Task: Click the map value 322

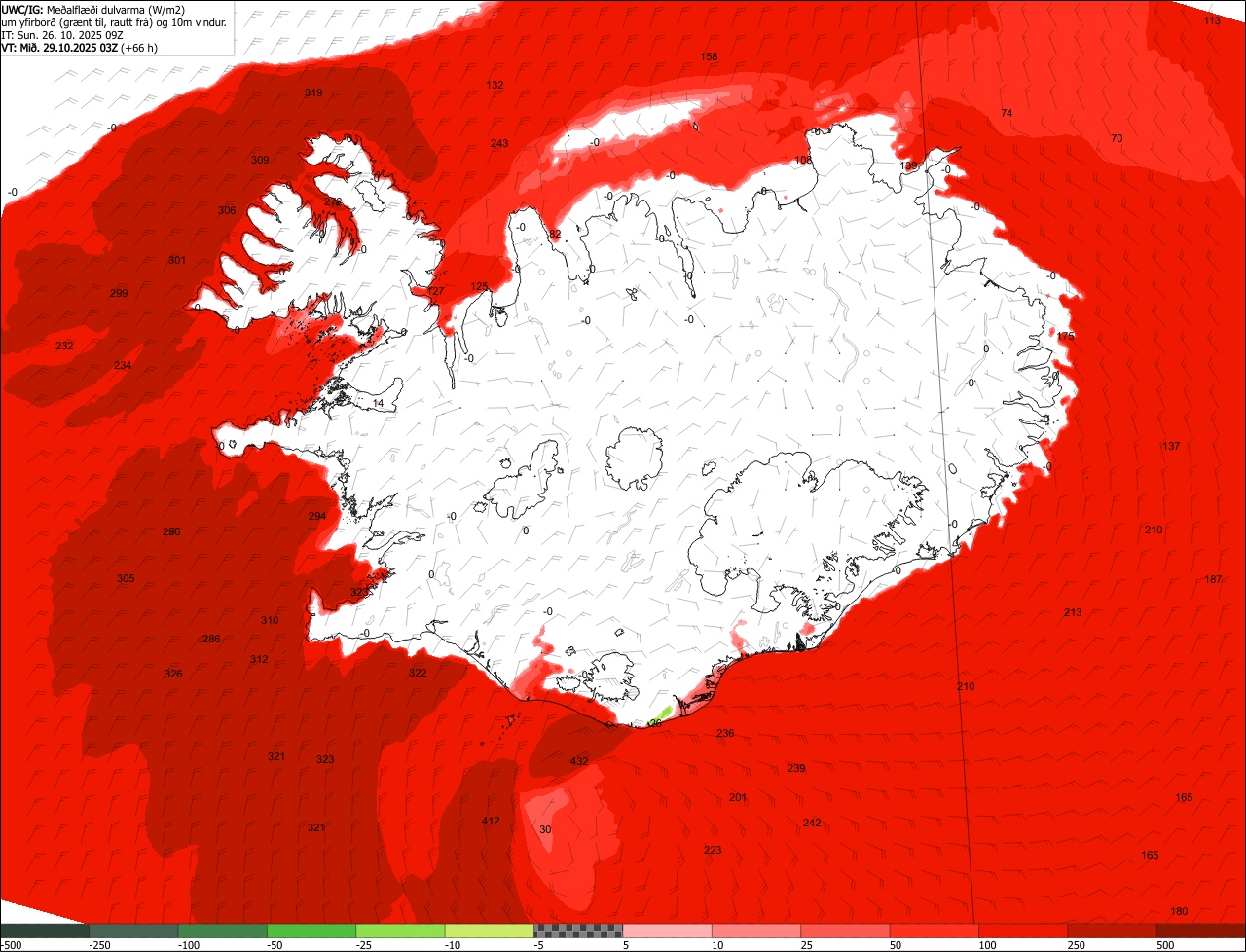Action: coord(418,674)
